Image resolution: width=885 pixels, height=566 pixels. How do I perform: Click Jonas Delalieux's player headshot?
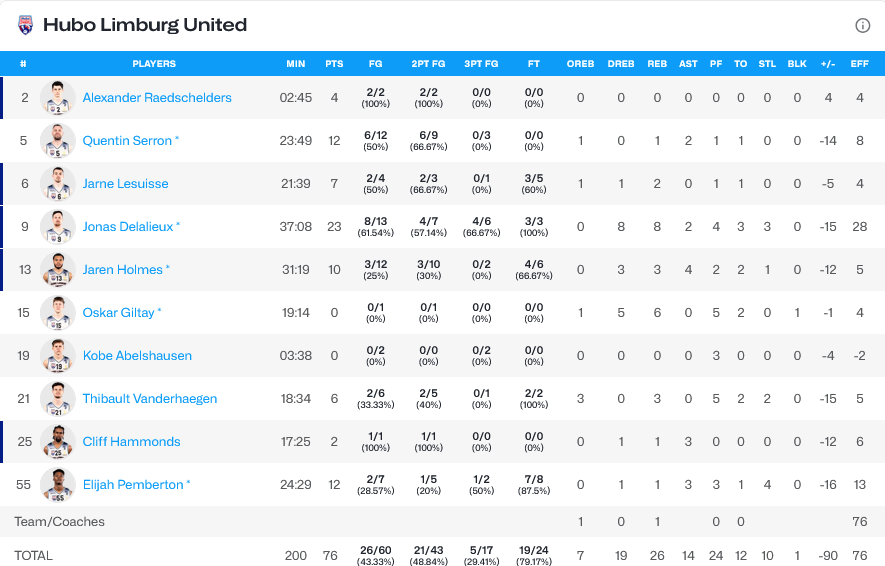click(x=58, y=227)
